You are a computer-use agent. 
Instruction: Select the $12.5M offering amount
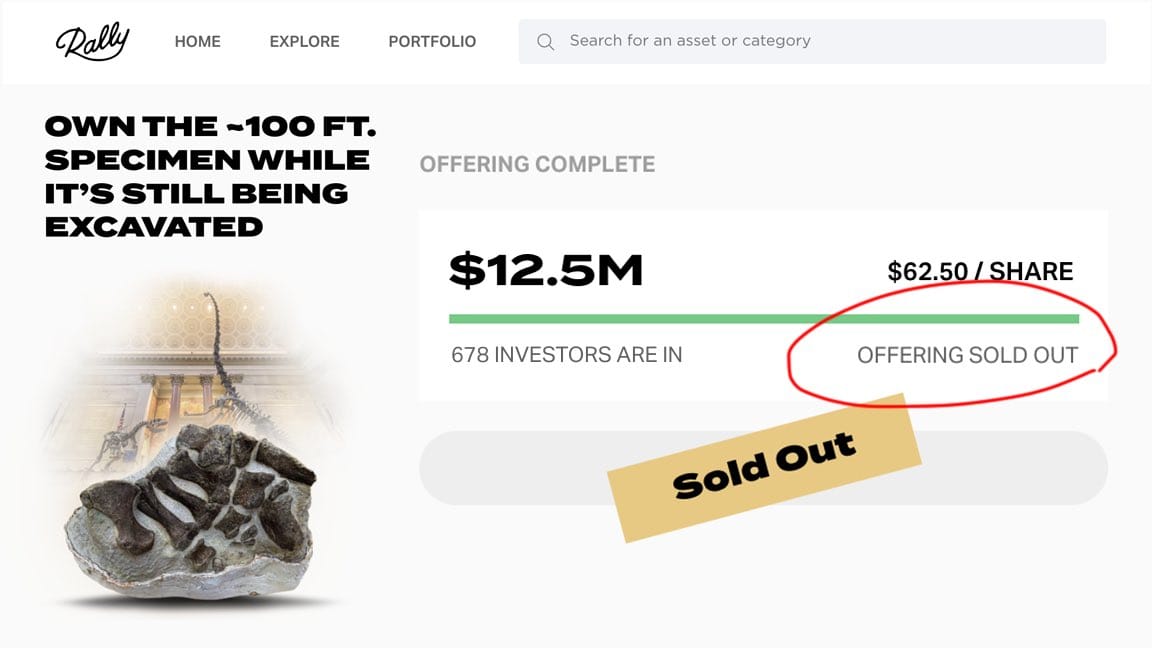(x=546, y=270)
